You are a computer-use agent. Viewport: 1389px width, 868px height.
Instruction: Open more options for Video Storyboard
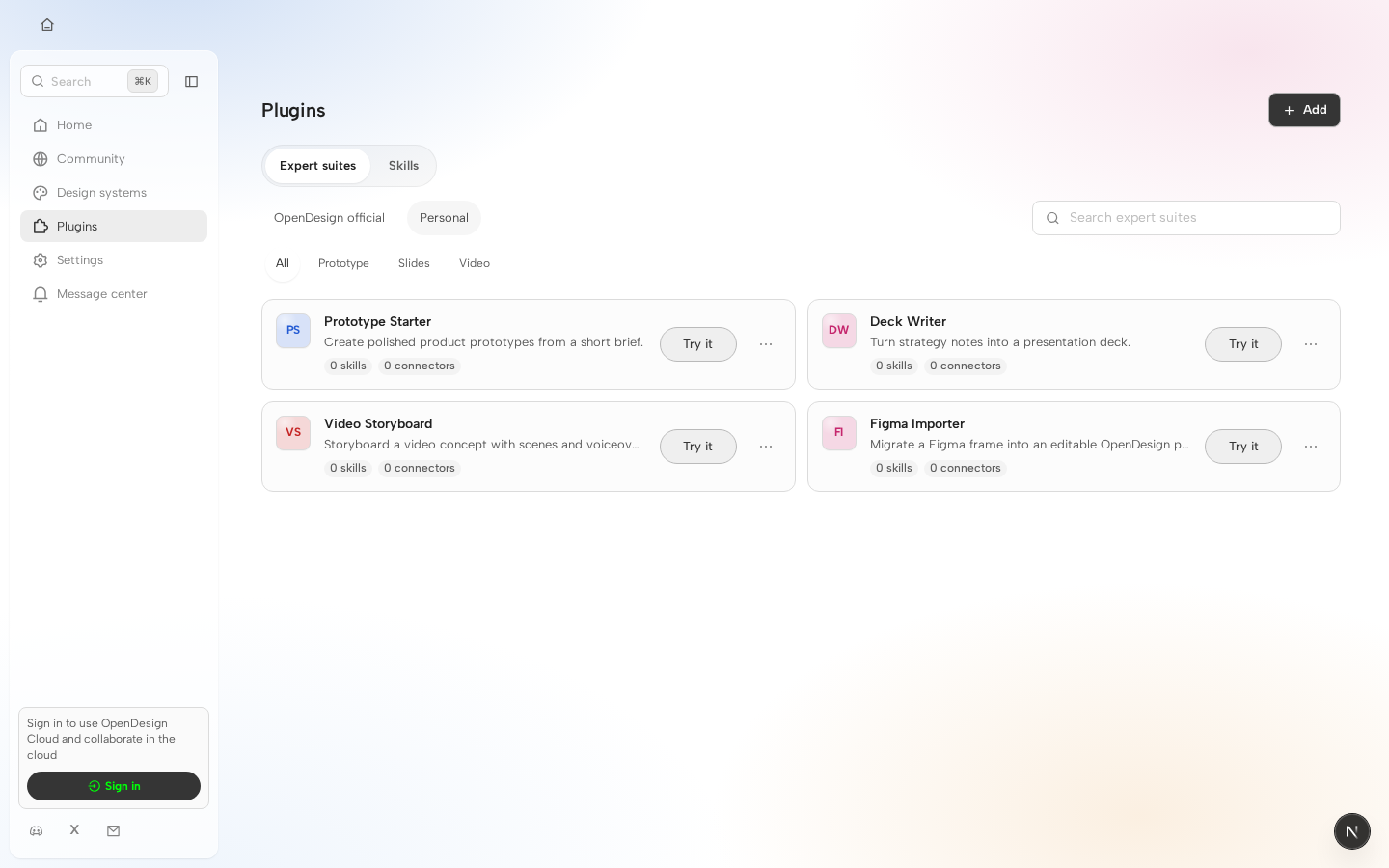pos(766,447)
